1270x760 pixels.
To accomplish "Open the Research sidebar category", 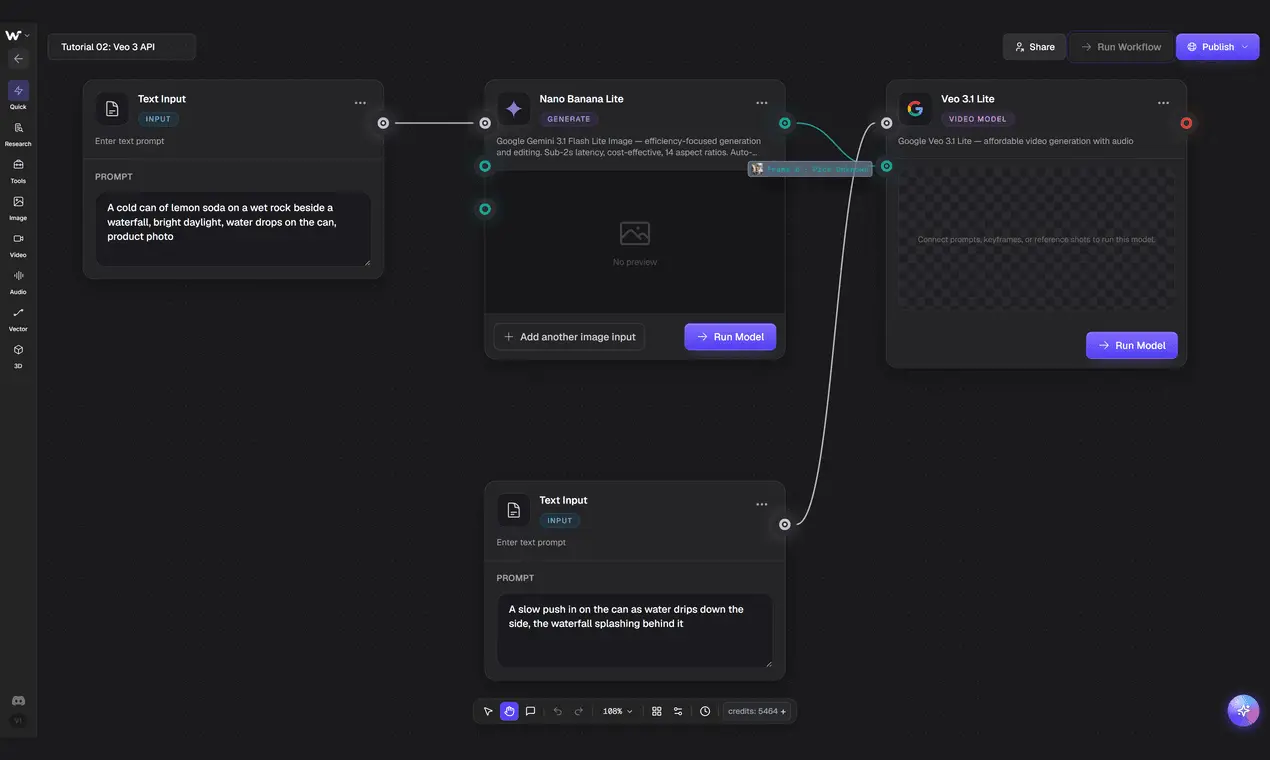I will 18,133.
